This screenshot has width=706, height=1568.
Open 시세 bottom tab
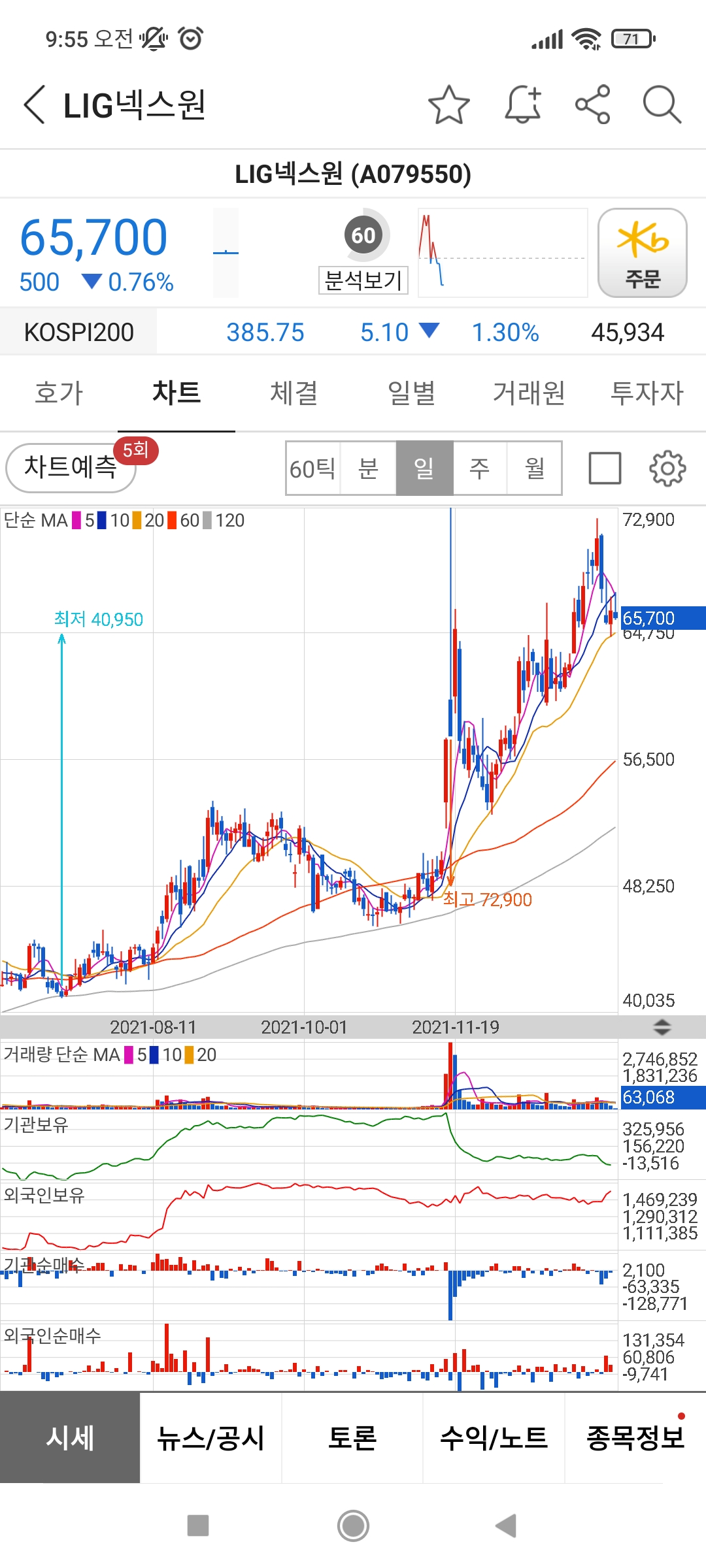[x=70, y=1437]
